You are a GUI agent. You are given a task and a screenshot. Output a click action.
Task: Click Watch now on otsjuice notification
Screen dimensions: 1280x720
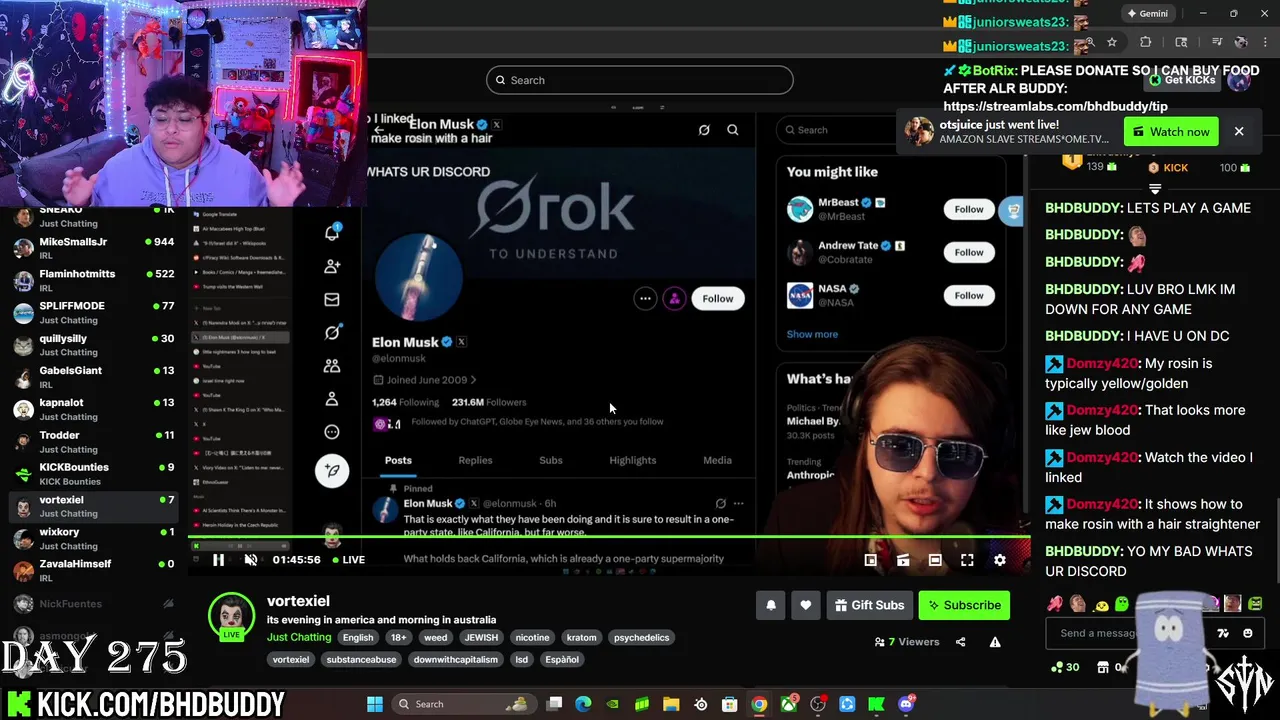point(1171,132)
